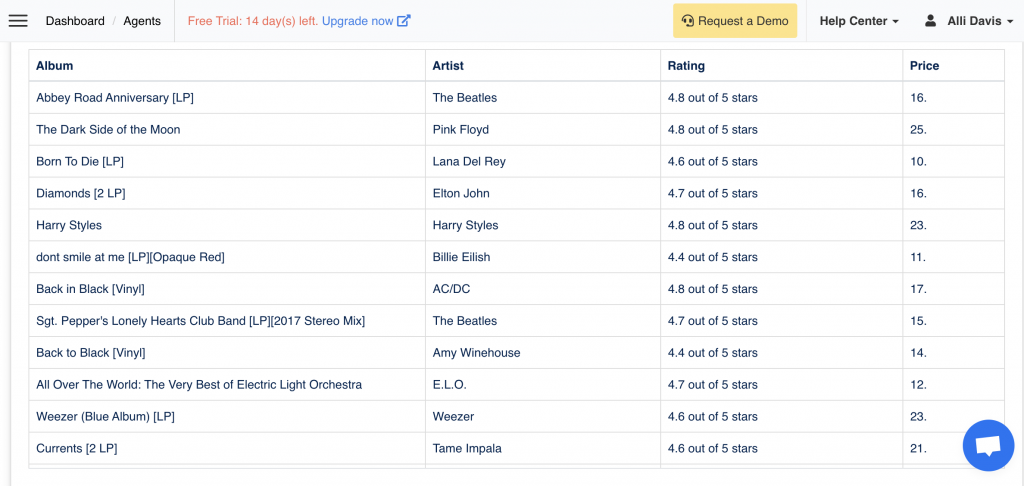Click the Price column header
The image size is (1024, 486).
tap(924, 66)
